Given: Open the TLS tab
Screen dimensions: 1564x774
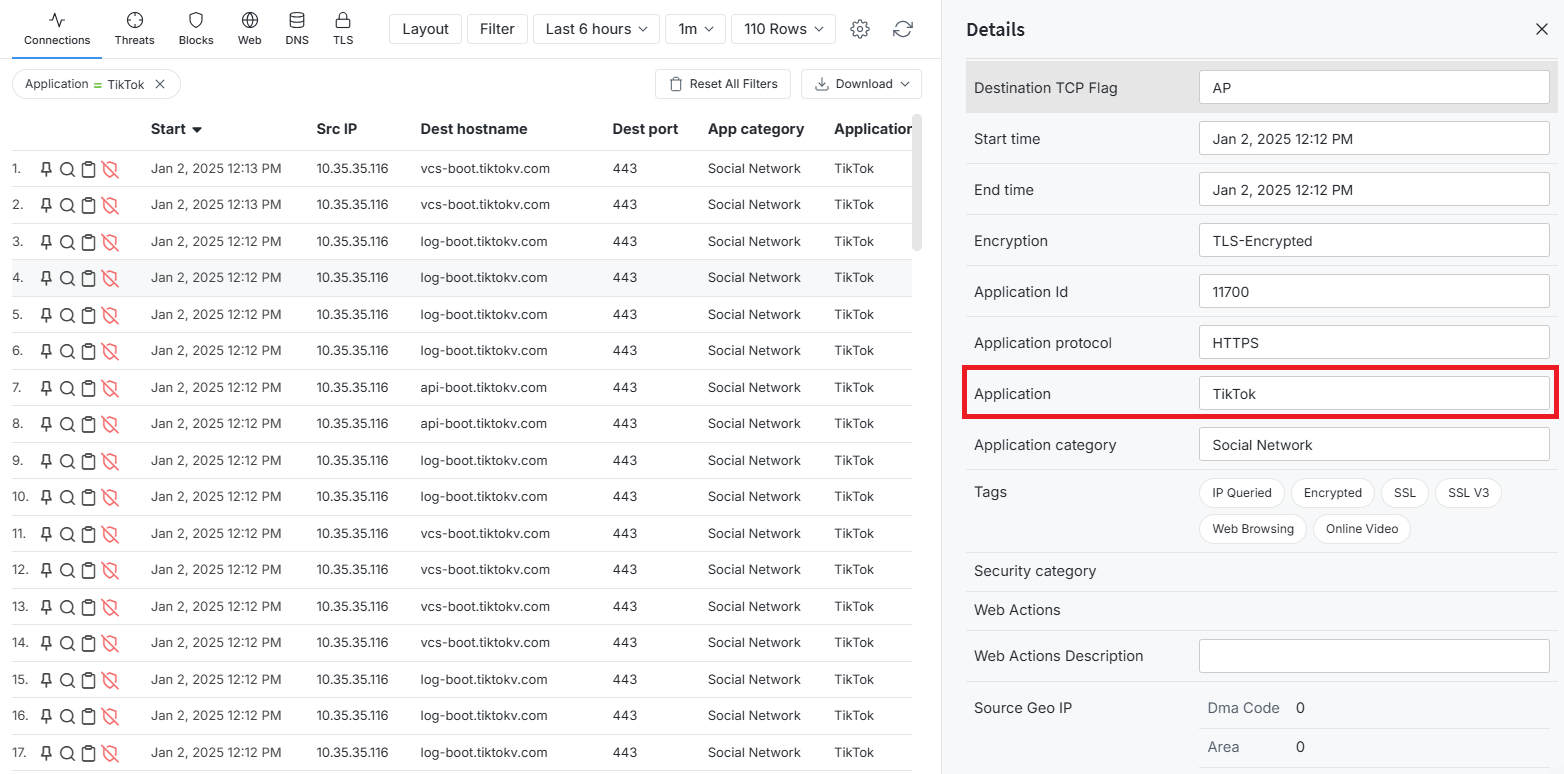Looking at the screenshot, I should 343,29.
